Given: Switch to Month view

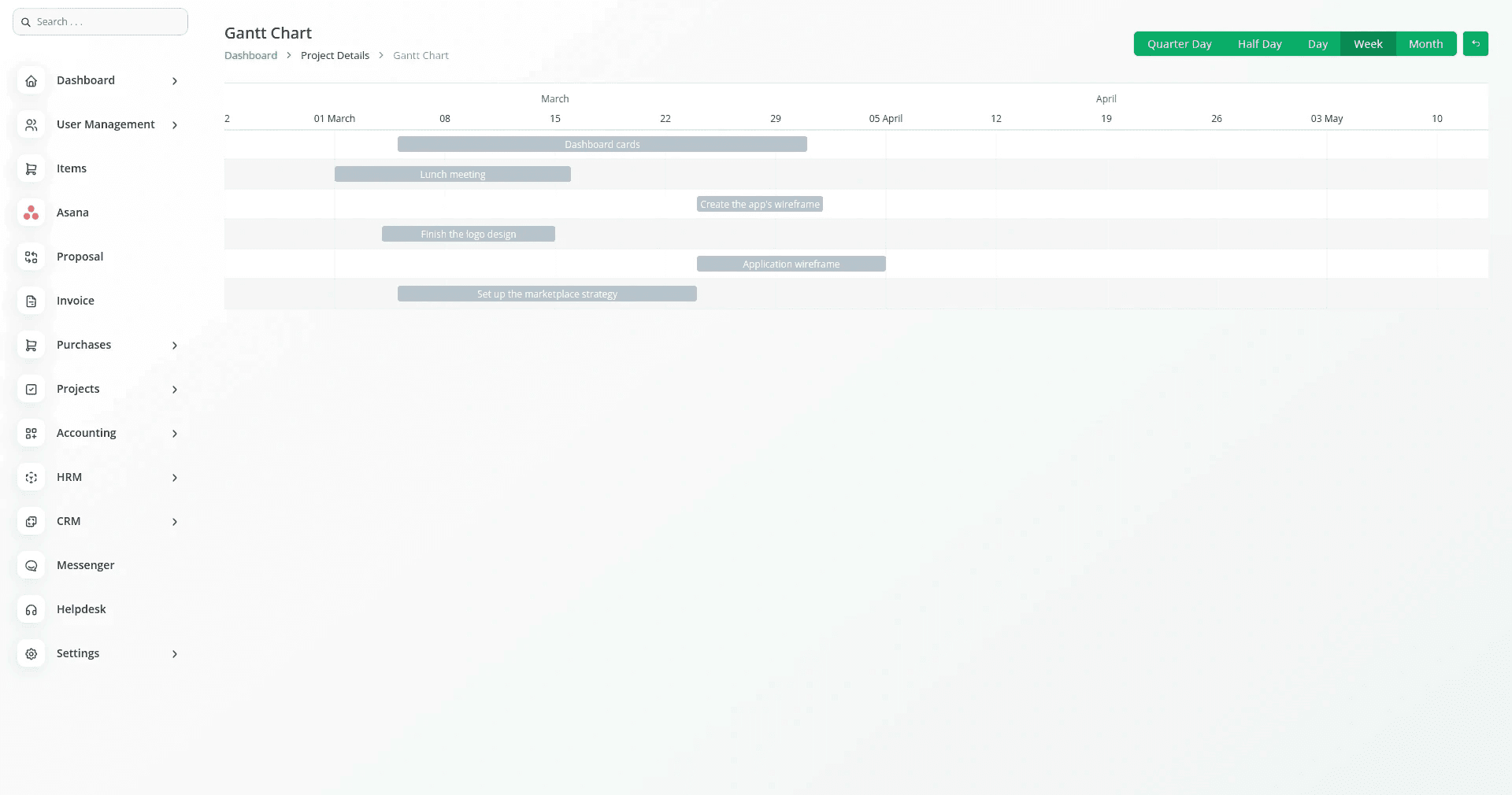Looking at the screenshot, I should [1425, 44].
